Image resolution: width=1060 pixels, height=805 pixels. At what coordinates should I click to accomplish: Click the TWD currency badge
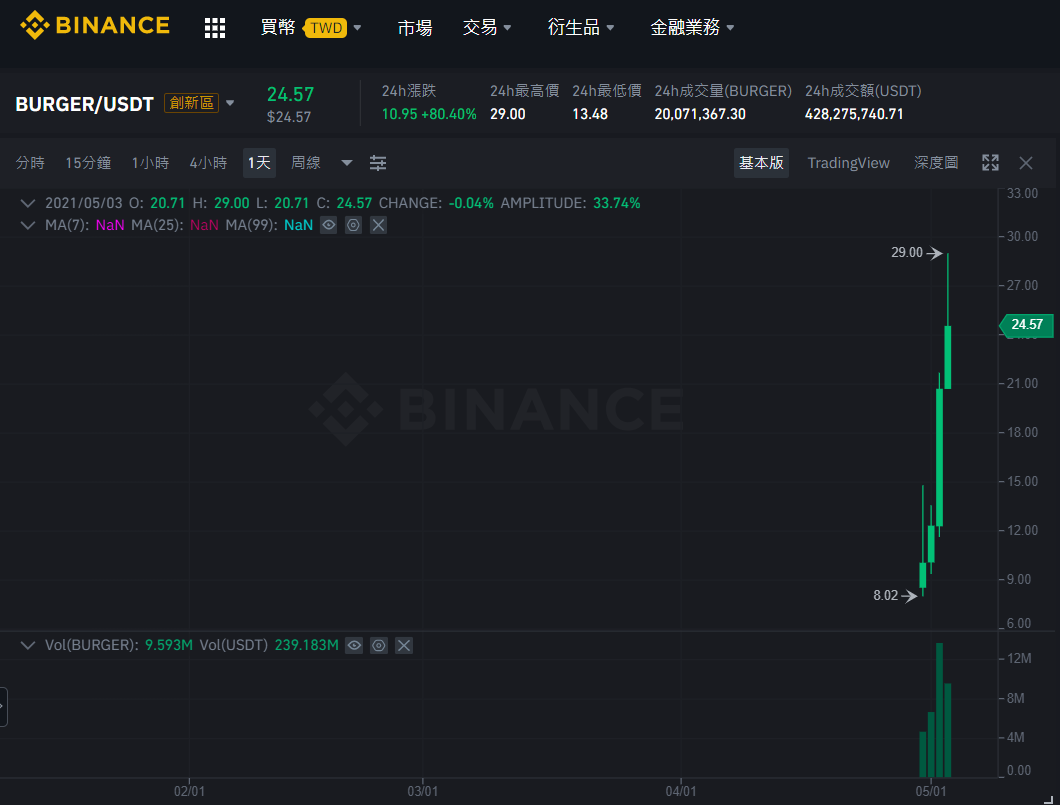(326, 28)
